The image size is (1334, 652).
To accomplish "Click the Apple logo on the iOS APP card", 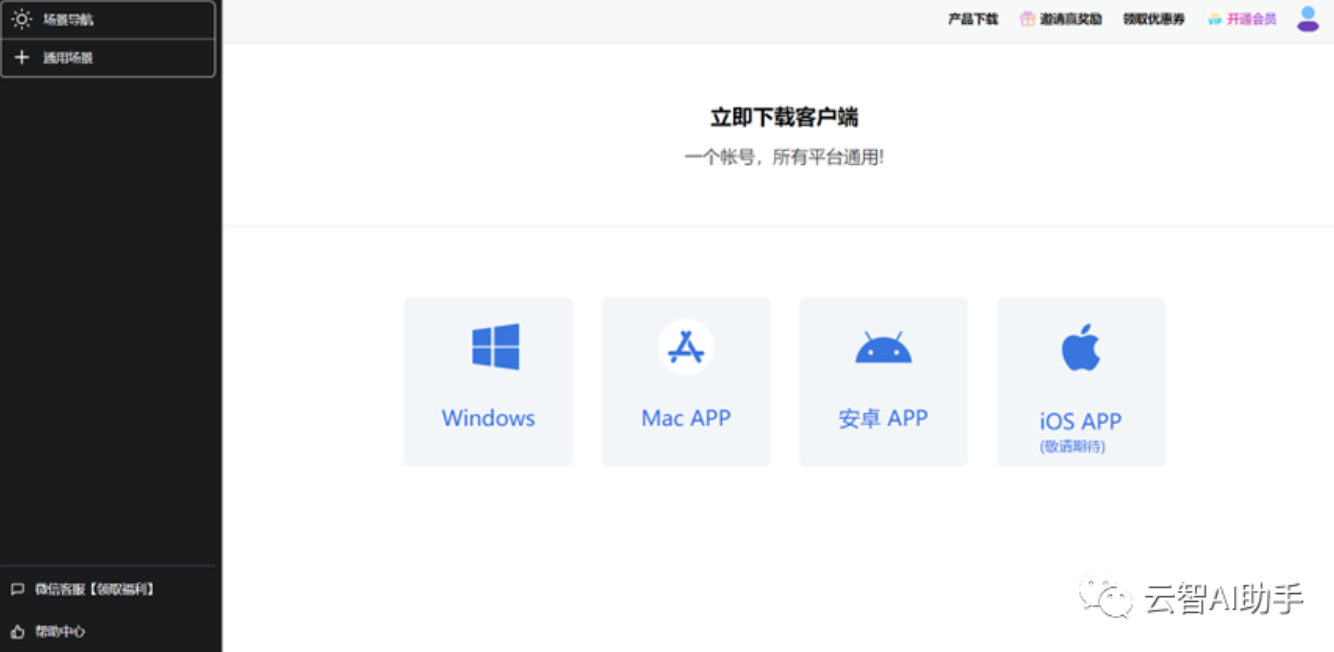I will pyautogui.click(x=1081, y=348).
